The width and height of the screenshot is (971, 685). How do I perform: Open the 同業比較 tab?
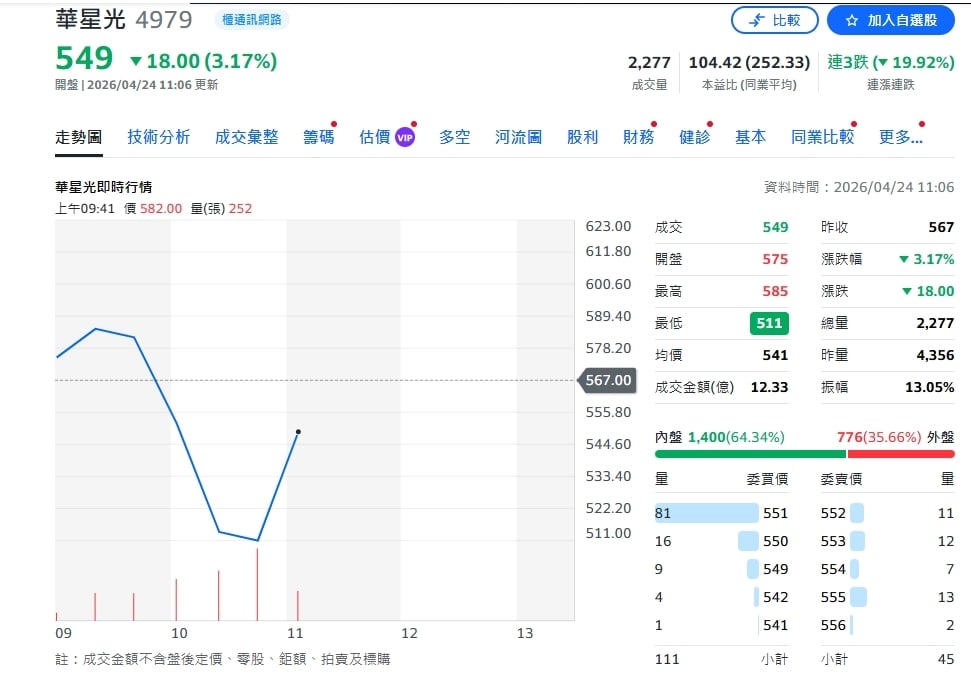click(x=822, y=137)
